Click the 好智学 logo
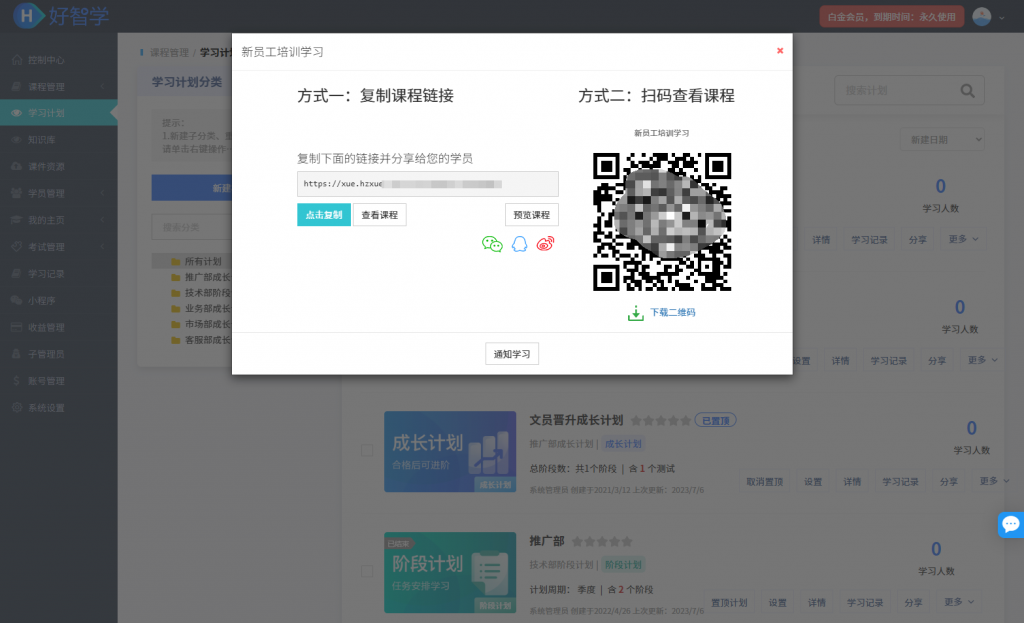The image size is (1024, 623). click(x=62, y=16)
